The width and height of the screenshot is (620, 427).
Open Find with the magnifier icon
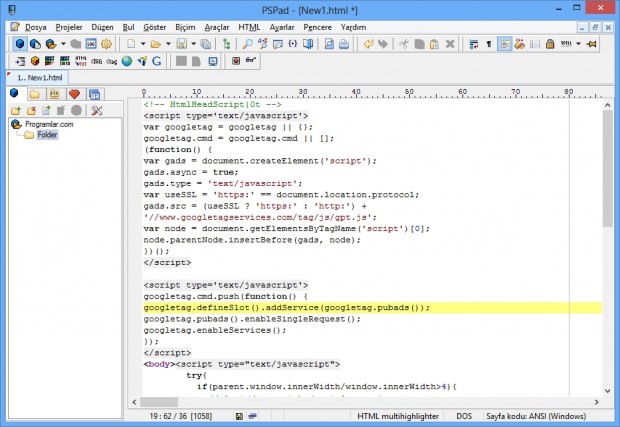click(248, 44)
